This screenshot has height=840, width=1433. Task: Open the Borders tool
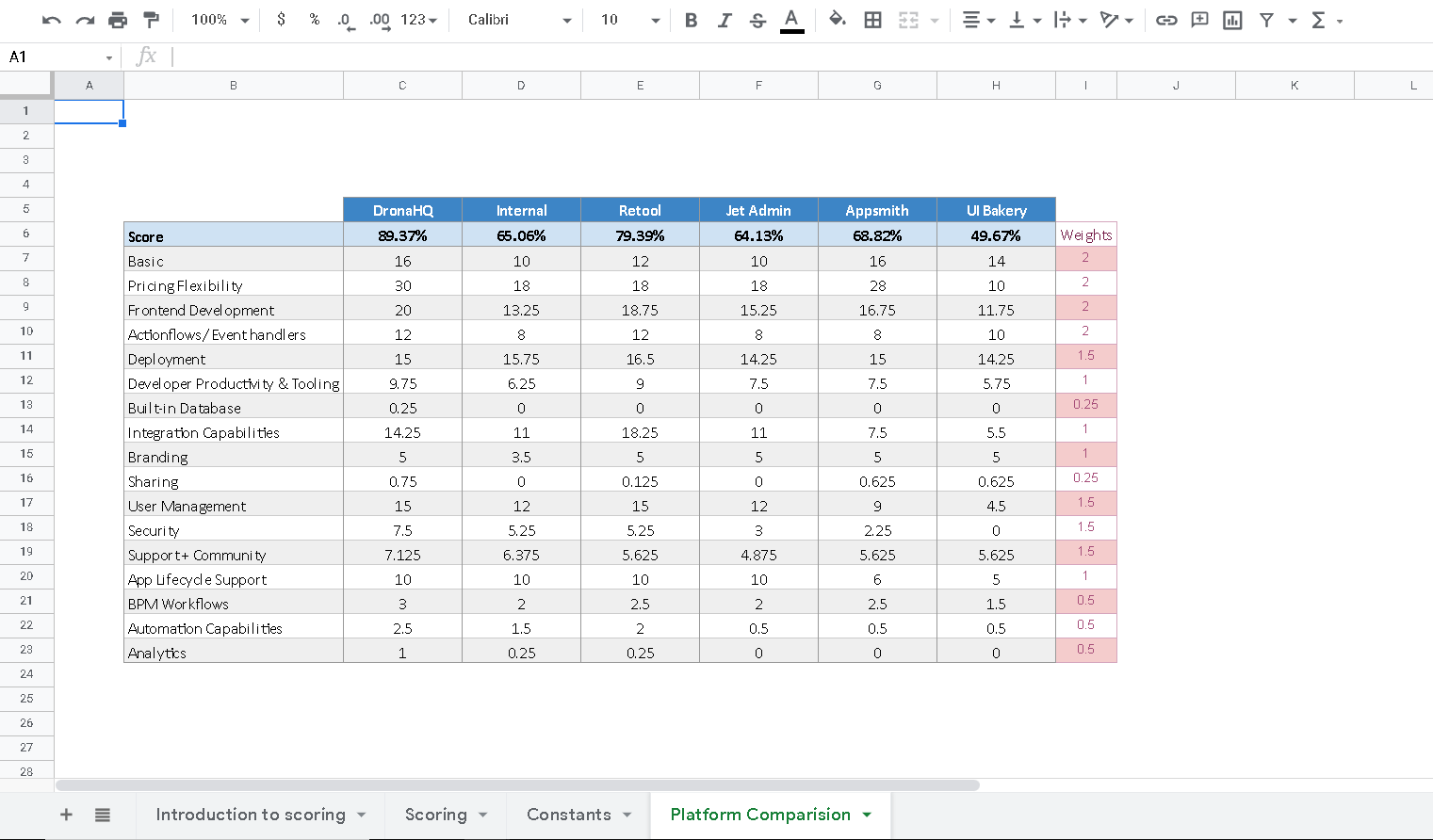point(872,20)
